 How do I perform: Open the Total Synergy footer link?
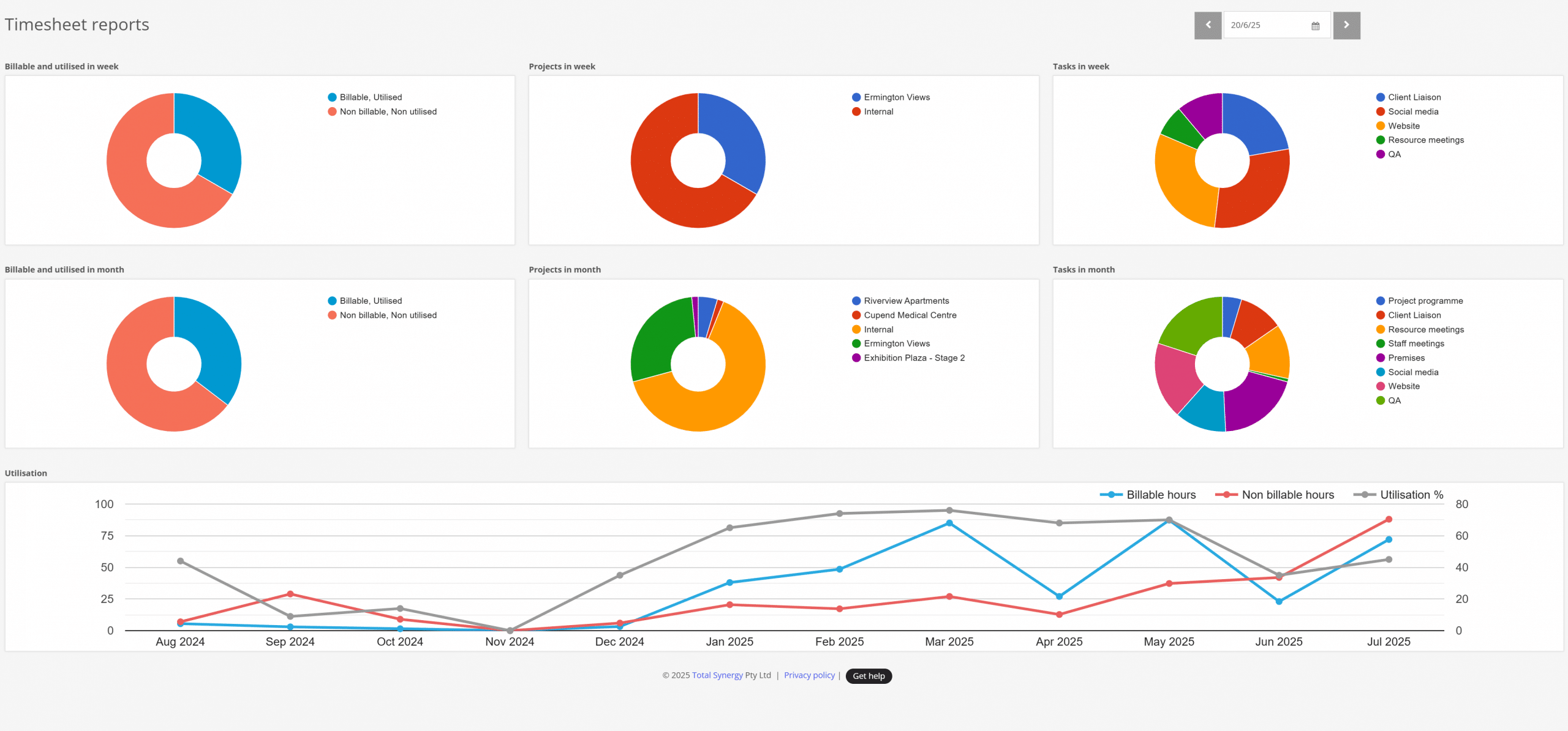pyautogui.click(x=717, y=675)
